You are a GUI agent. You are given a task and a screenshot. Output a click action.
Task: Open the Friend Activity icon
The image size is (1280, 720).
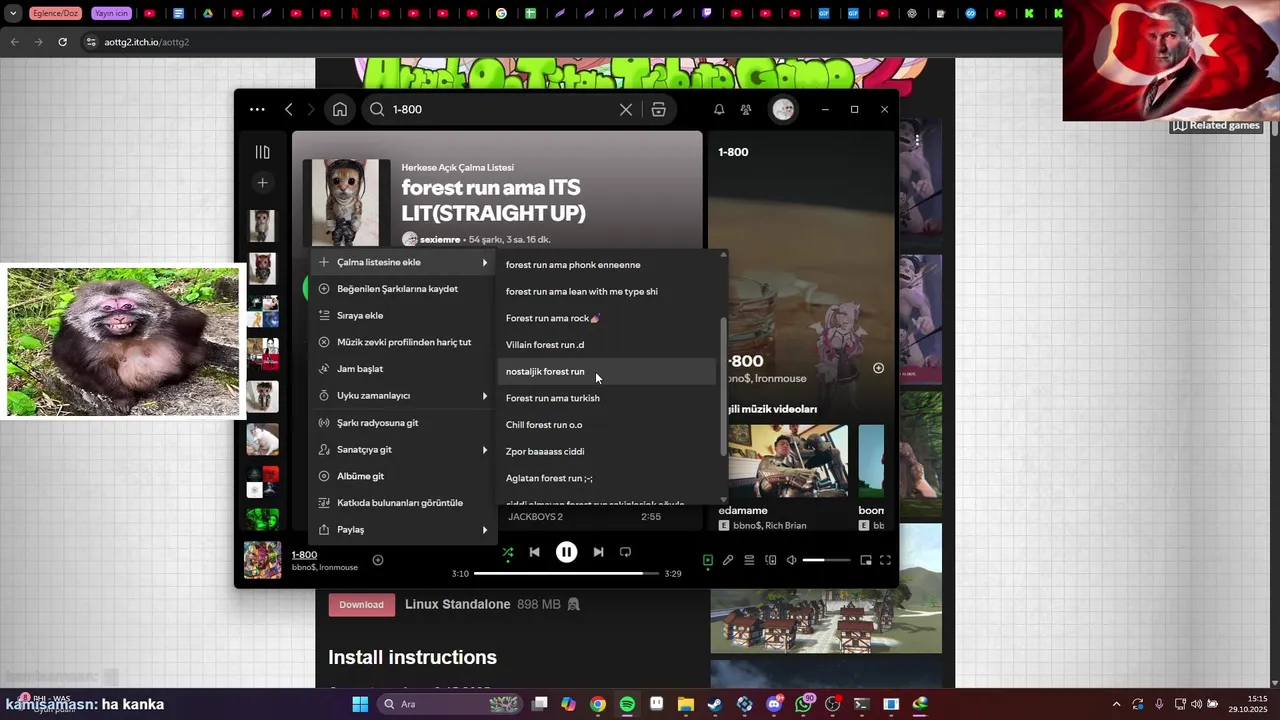tap(746, 110)
